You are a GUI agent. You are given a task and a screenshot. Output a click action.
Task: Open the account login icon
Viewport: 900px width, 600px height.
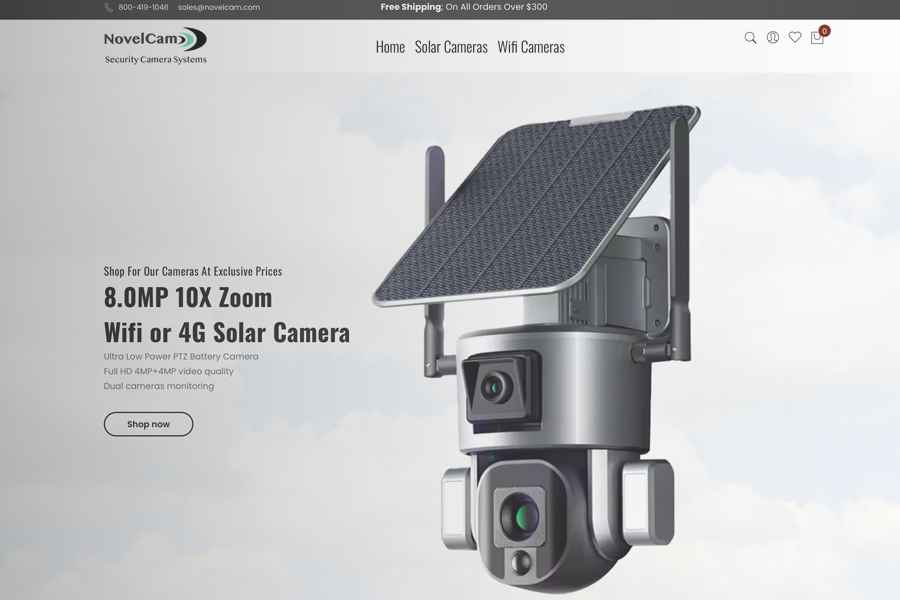[773, 38]
